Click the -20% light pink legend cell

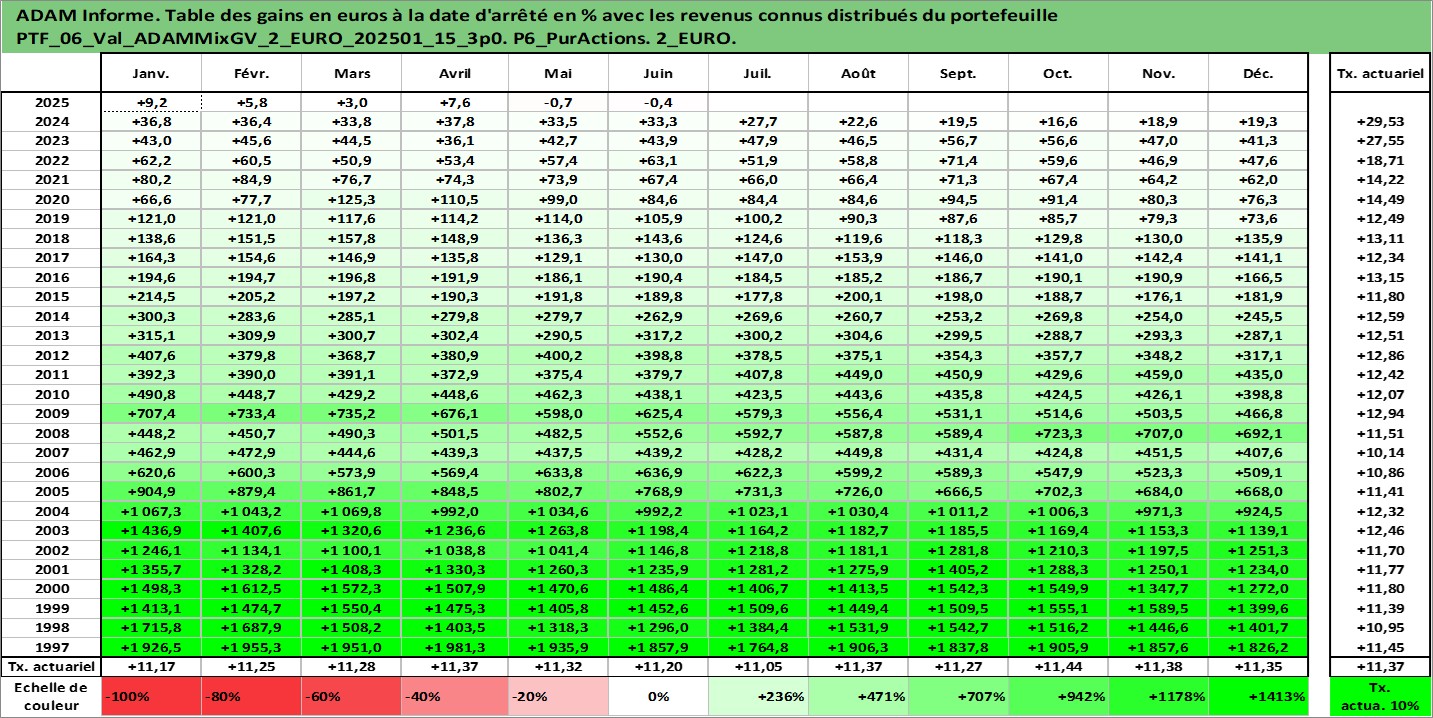pos(558,696)
